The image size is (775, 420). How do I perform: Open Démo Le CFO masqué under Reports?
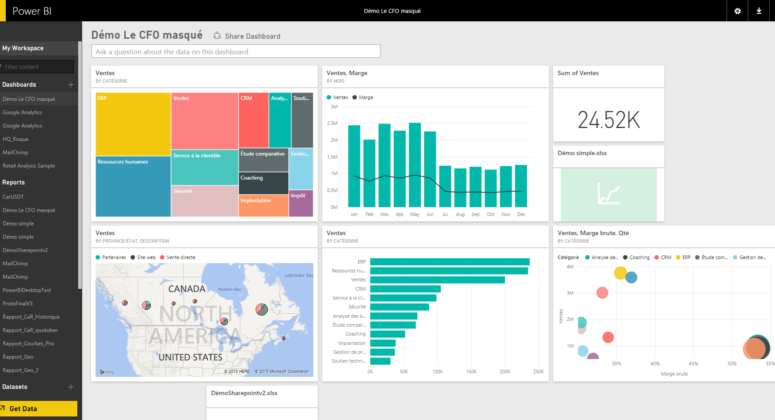pyautogui.click(x=29, y=210)
